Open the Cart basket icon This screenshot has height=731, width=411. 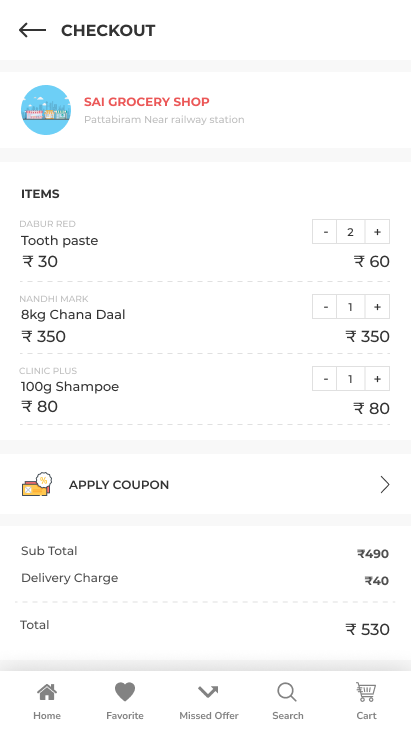366,692
